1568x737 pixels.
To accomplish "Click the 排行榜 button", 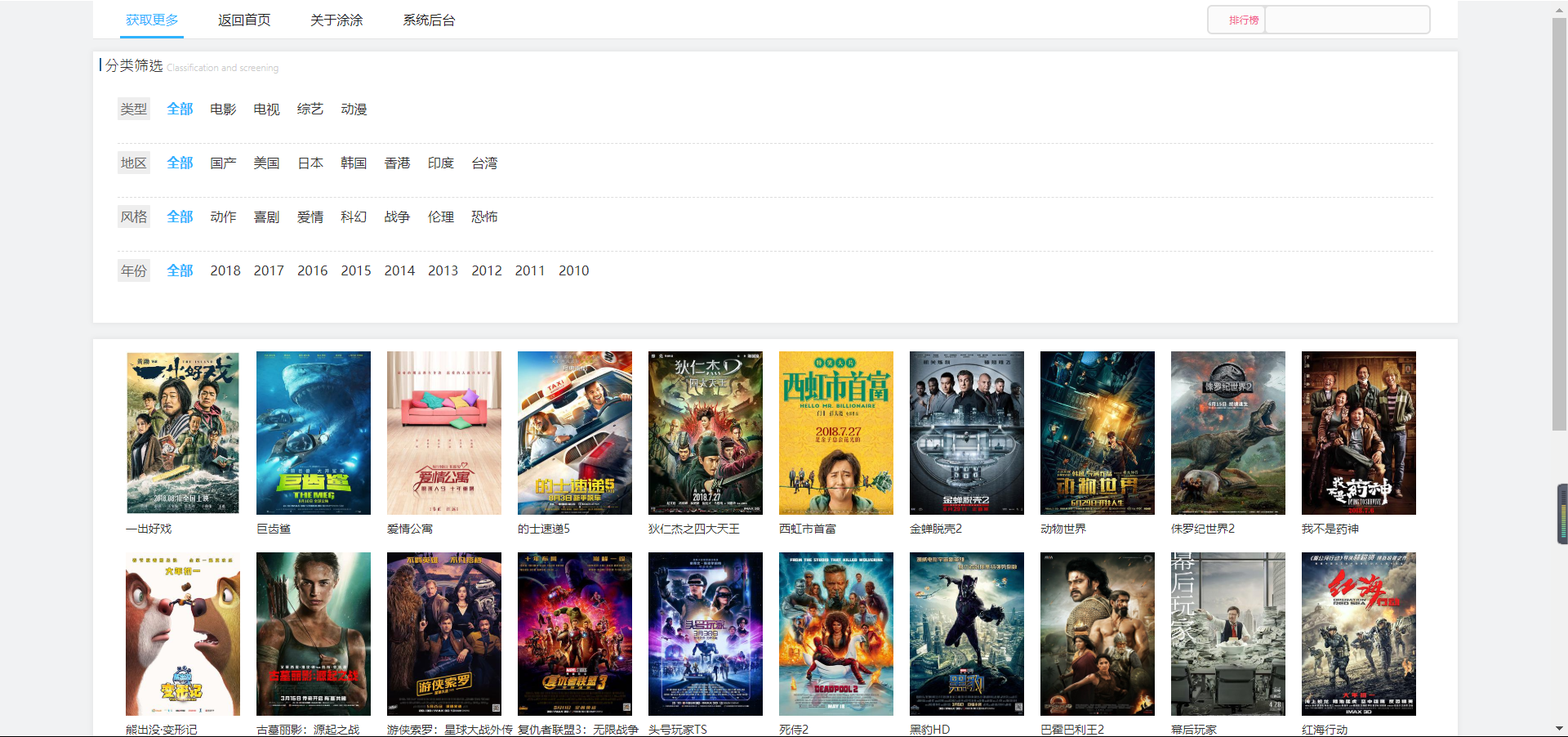I will pyautogui.click(x=1243, y=20).
